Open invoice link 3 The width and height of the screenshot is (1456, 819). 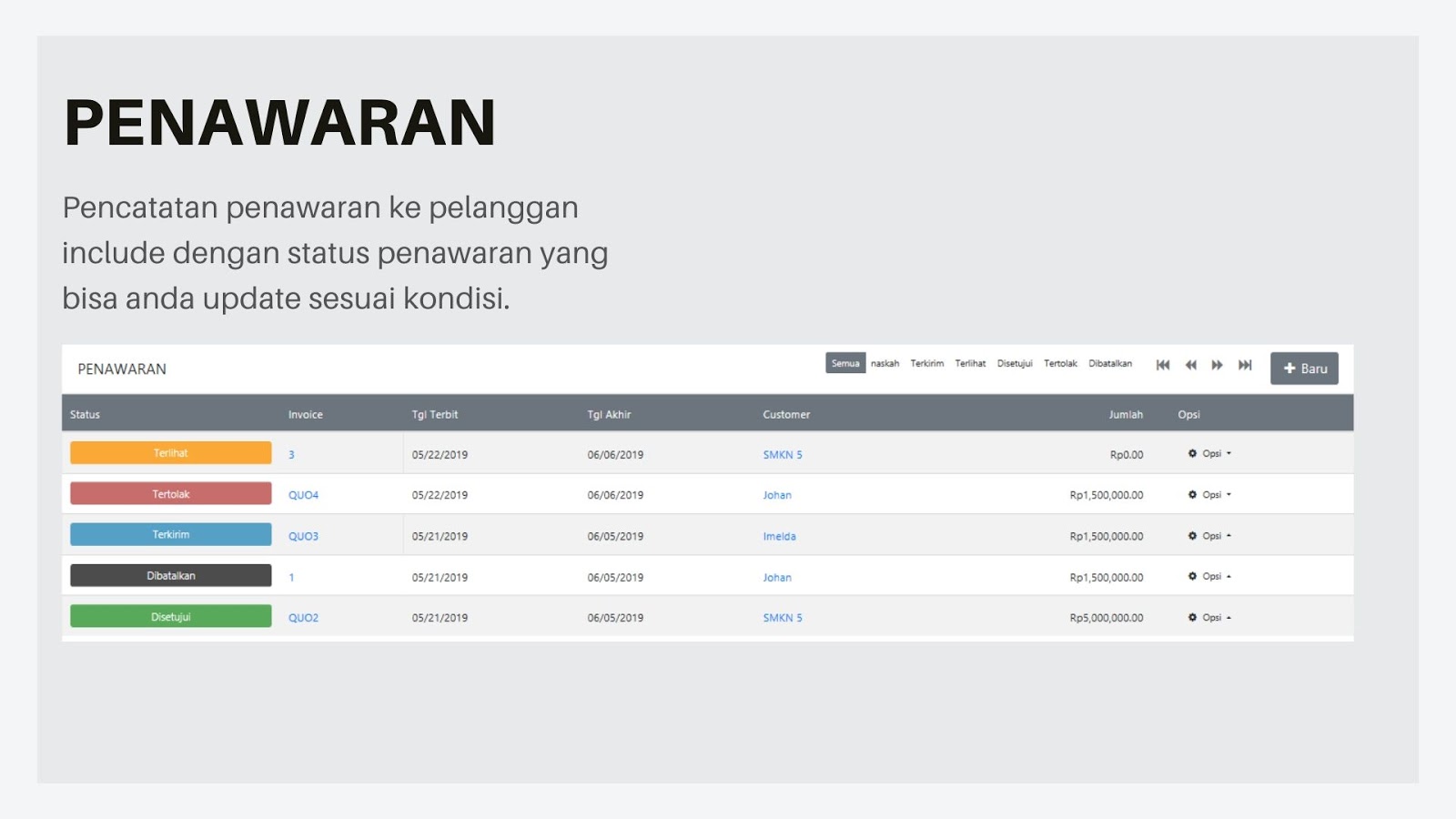[x=291, y=455]
